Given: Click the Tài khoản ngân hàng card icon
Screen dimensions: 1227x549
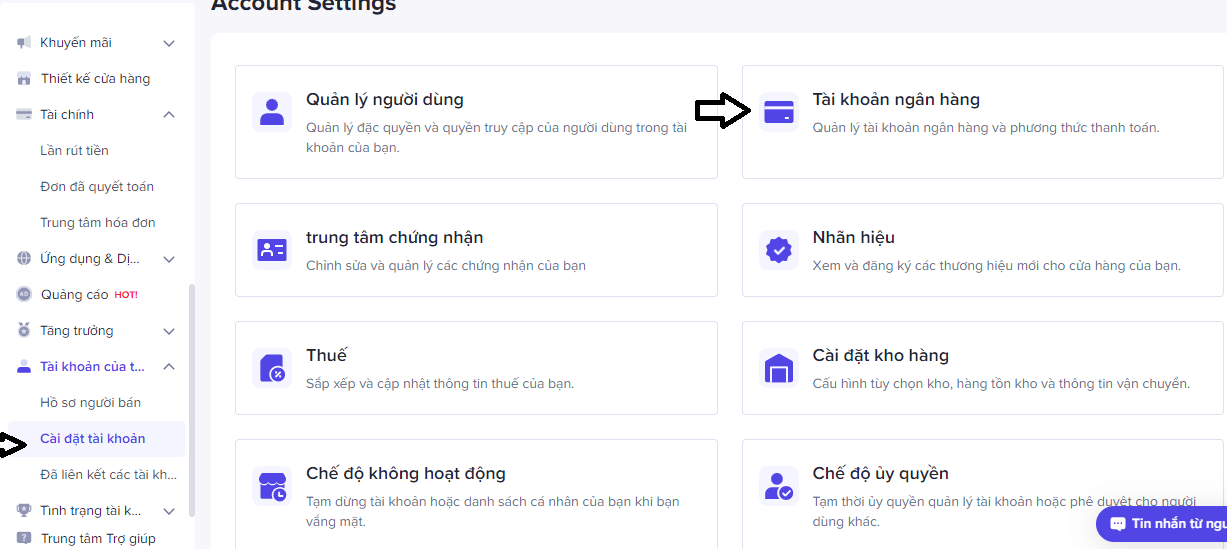Looking at the screenshot, I should pos(779,112).
